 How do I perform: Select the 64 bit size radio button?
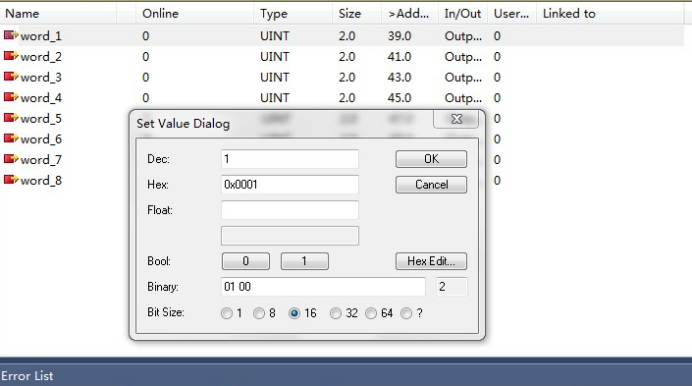tap(371, 313)
